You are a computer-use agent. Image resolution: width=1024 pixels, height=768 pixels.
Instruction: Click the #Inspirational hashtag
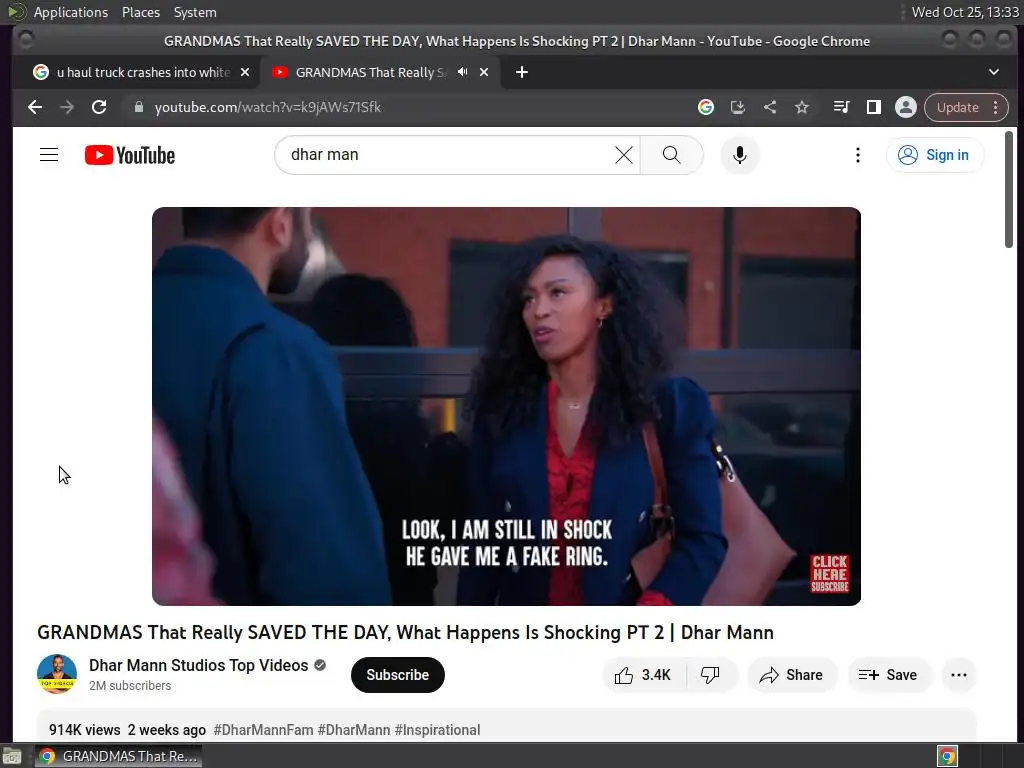tap(438, 729)
